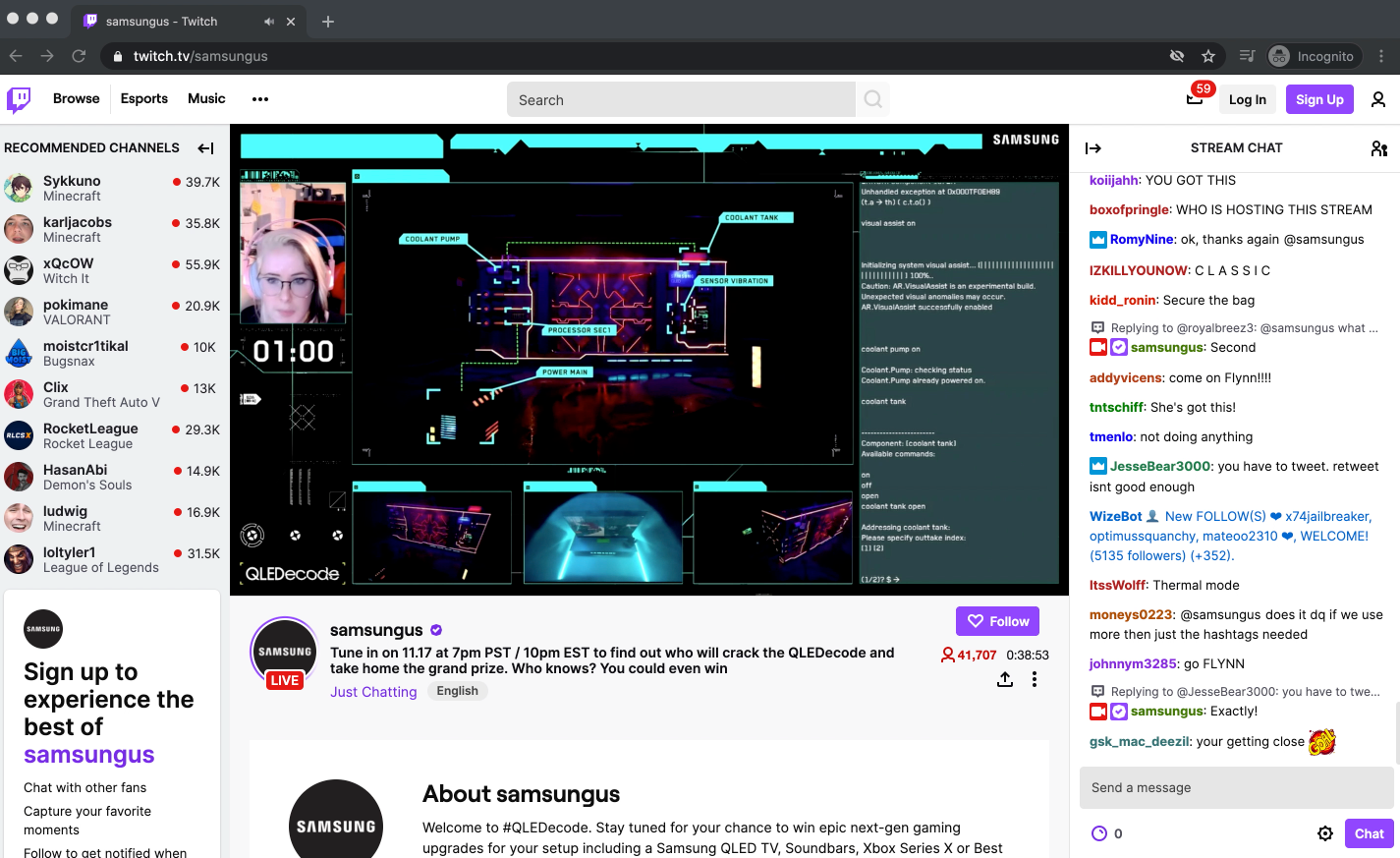Screen dimensions: 1400x858
Task: Share the stream via upload icon
Action: tap(1005, 679)
